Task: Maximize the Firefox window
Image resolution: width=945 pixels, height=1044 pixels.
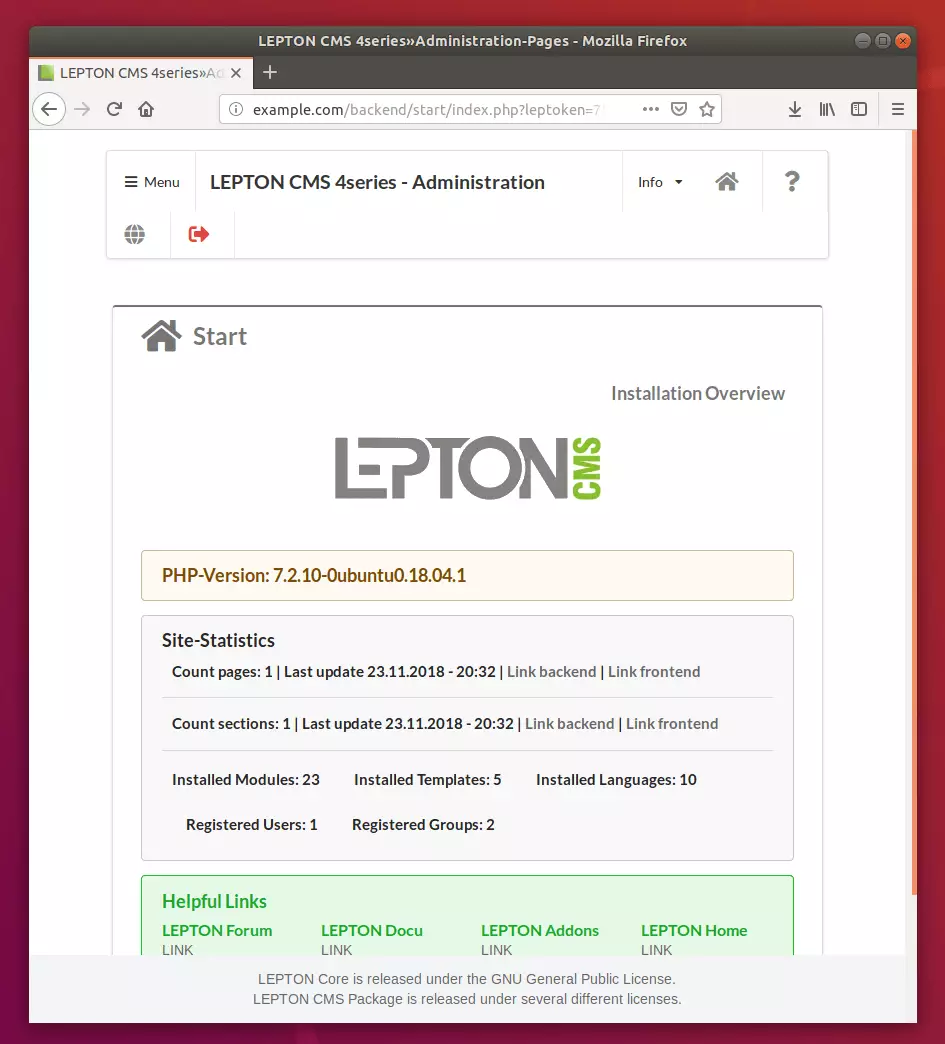Action: [882, 41]
